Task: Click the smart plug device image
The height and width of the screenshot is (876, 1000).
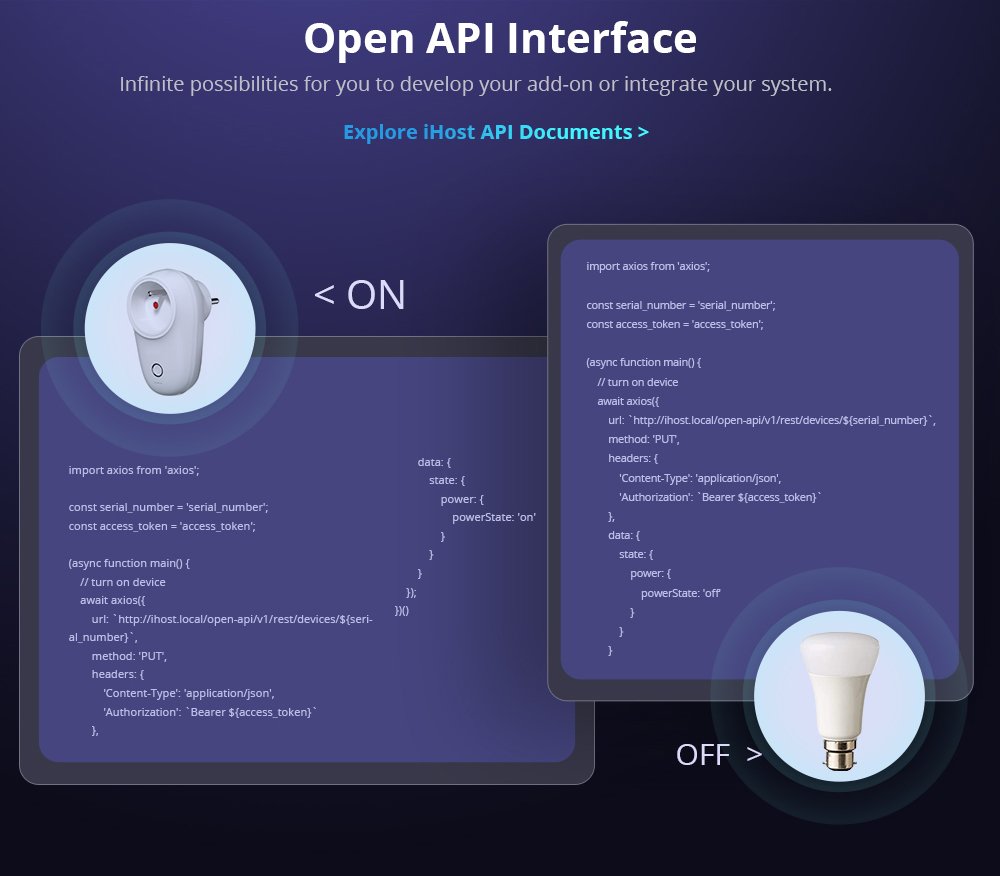Action: pos(170,330)
